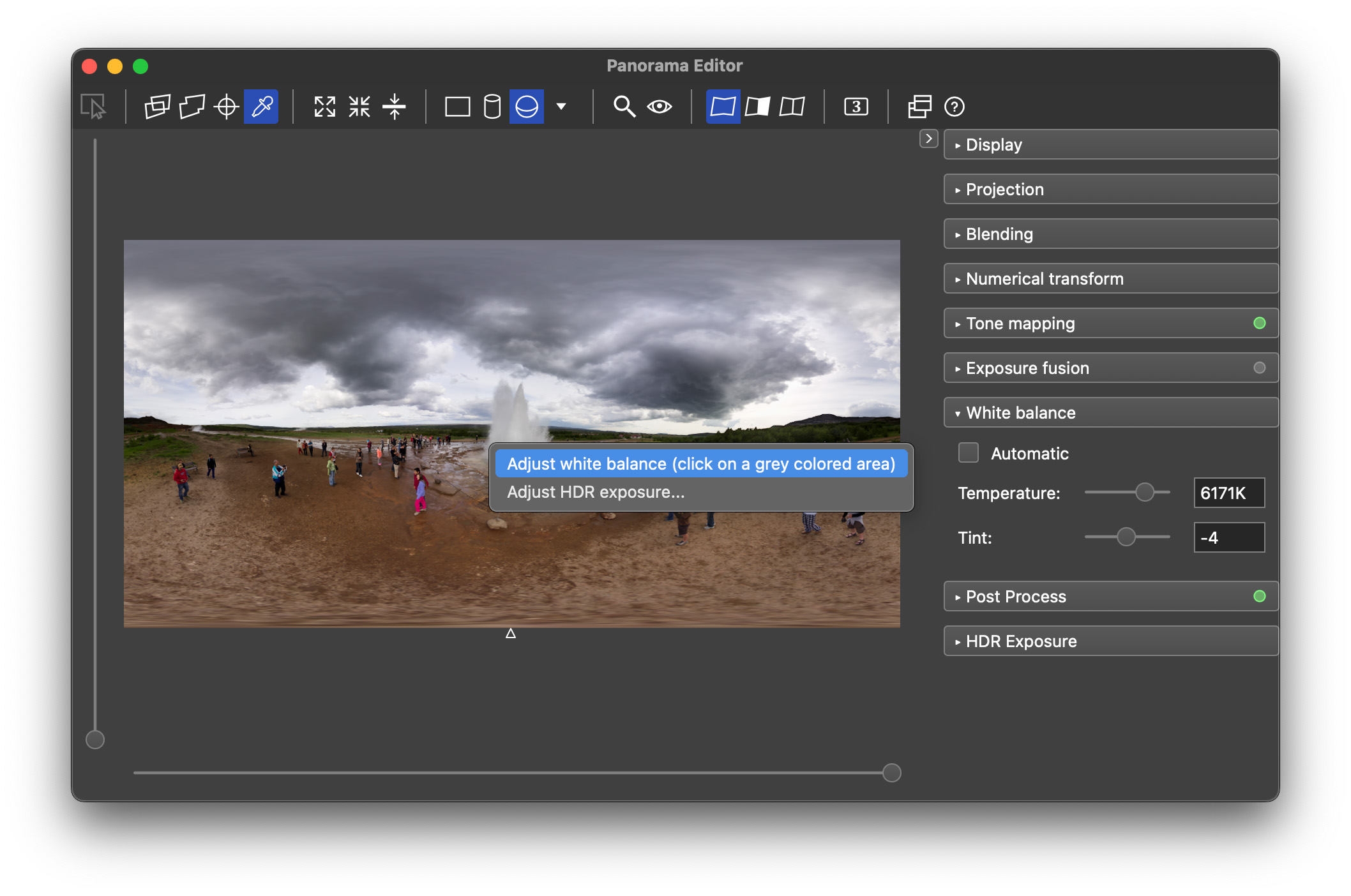Toggle the preview eye icon
Image resolution: width=1351 pixels, height=896 pixels.
658,107
